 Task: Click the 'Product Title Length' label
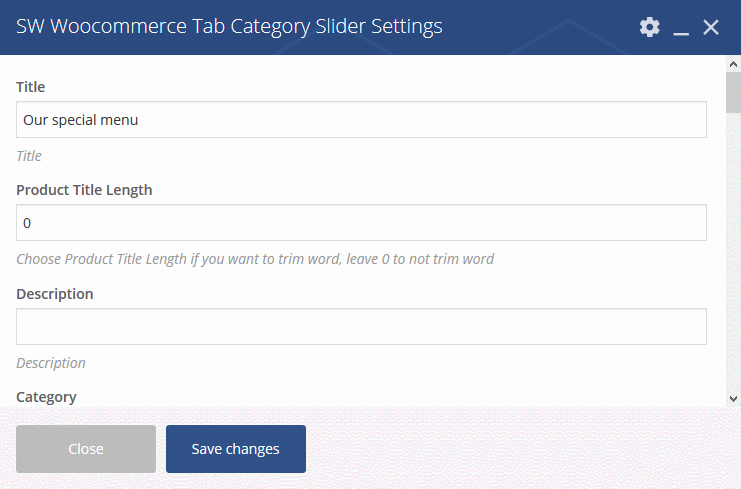[x=84, y=190]
